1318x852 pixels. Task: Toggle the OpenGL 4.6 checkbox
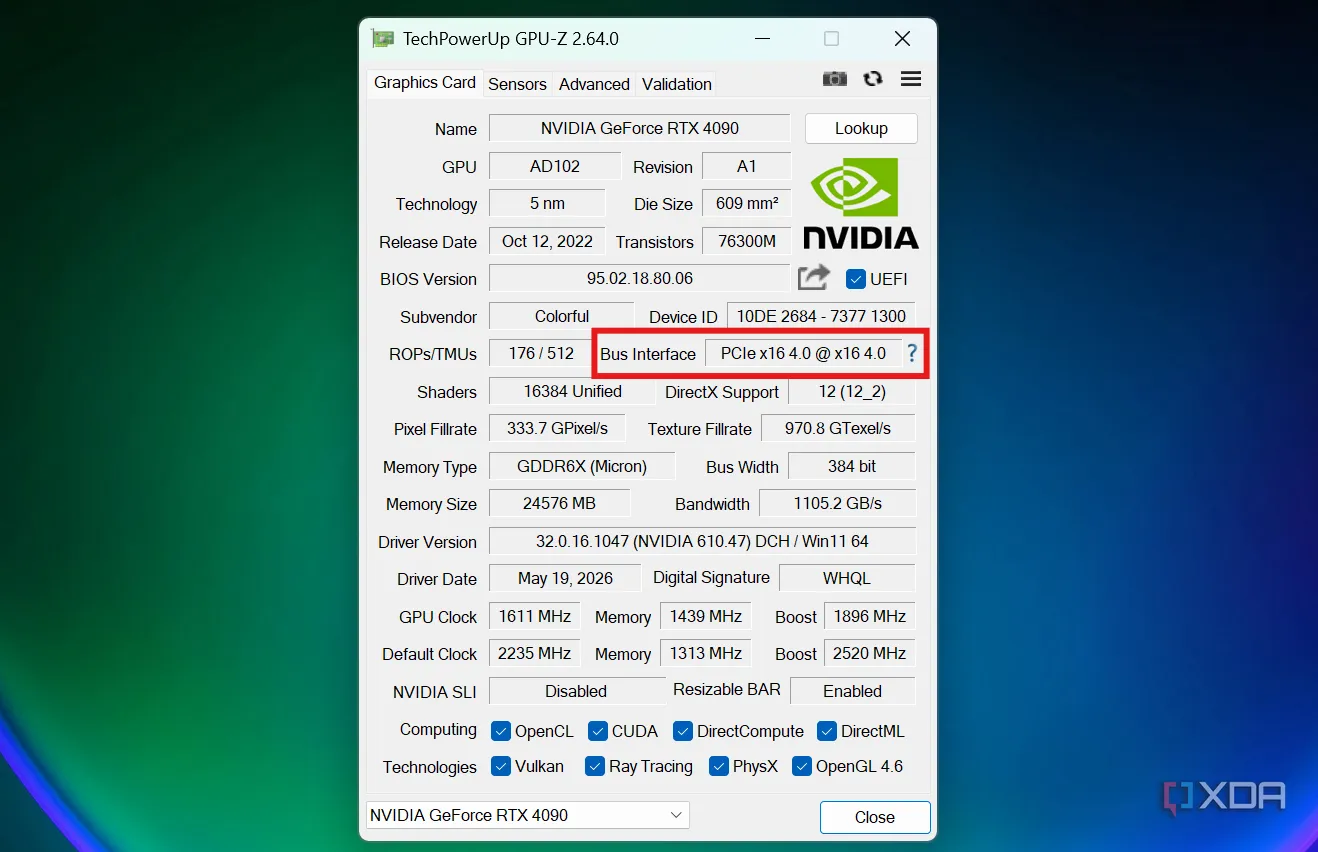click(802, 766)
